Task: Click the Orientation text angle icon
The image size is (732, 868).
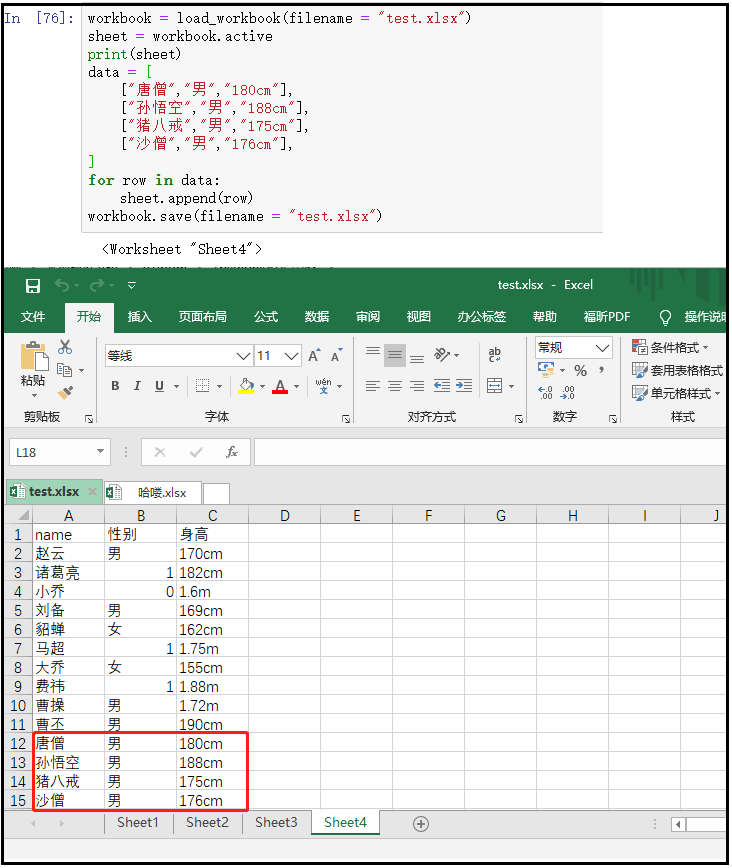Action: point(442,354)
